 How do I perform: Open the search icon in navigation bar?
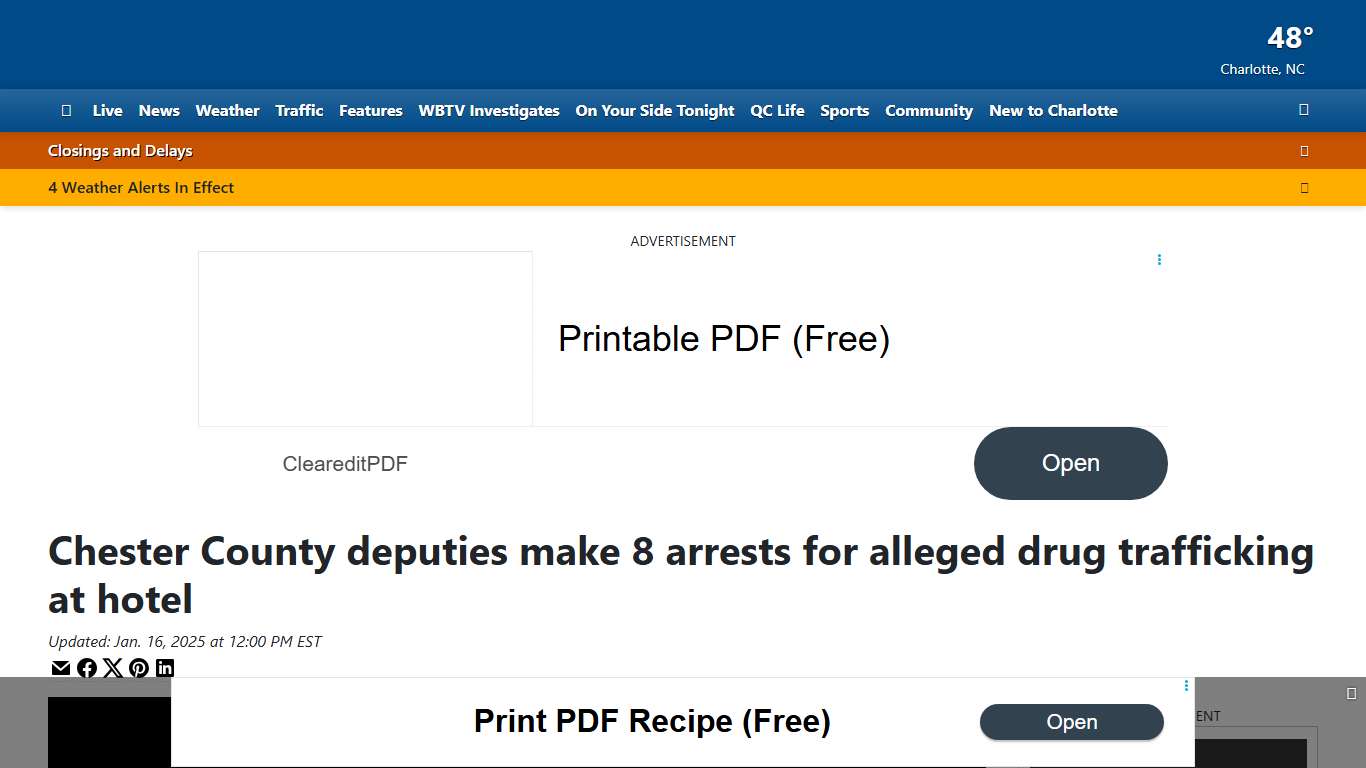click(1303, 110)
